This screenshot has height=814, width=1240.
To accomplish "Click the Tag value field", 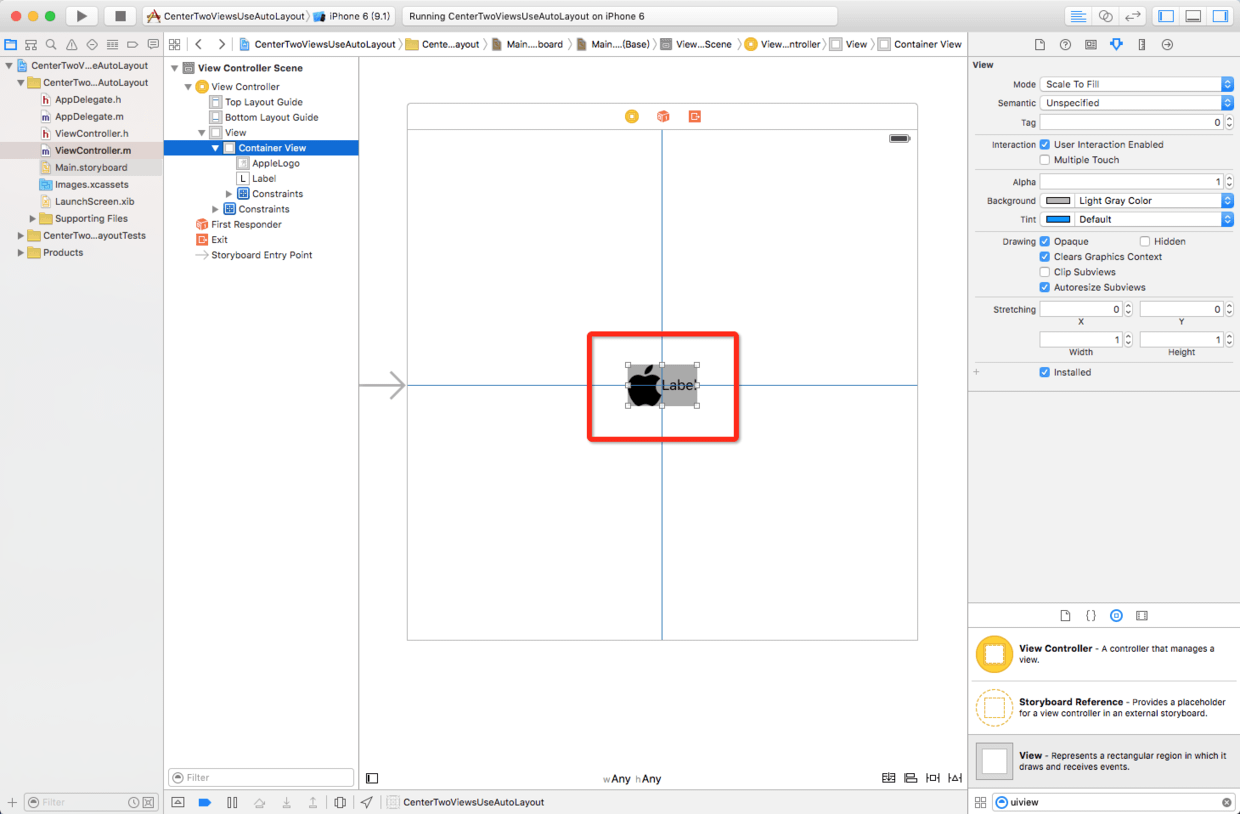I will coord(1131,122).
